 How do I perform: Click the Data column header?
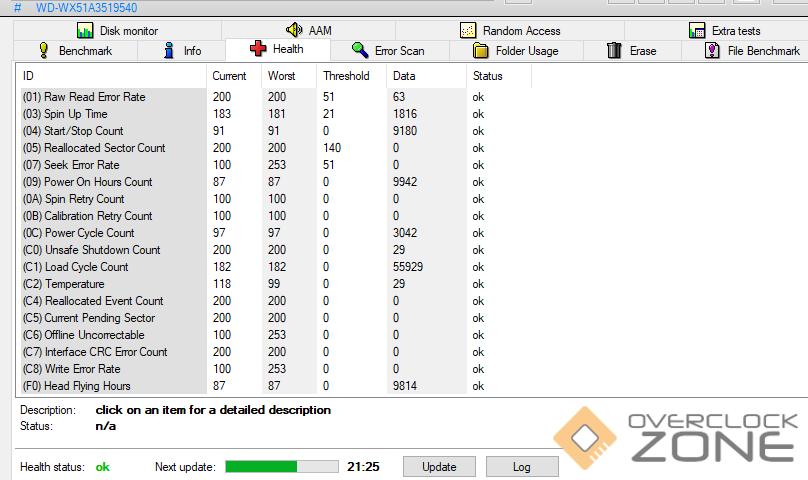coord(427,76)
